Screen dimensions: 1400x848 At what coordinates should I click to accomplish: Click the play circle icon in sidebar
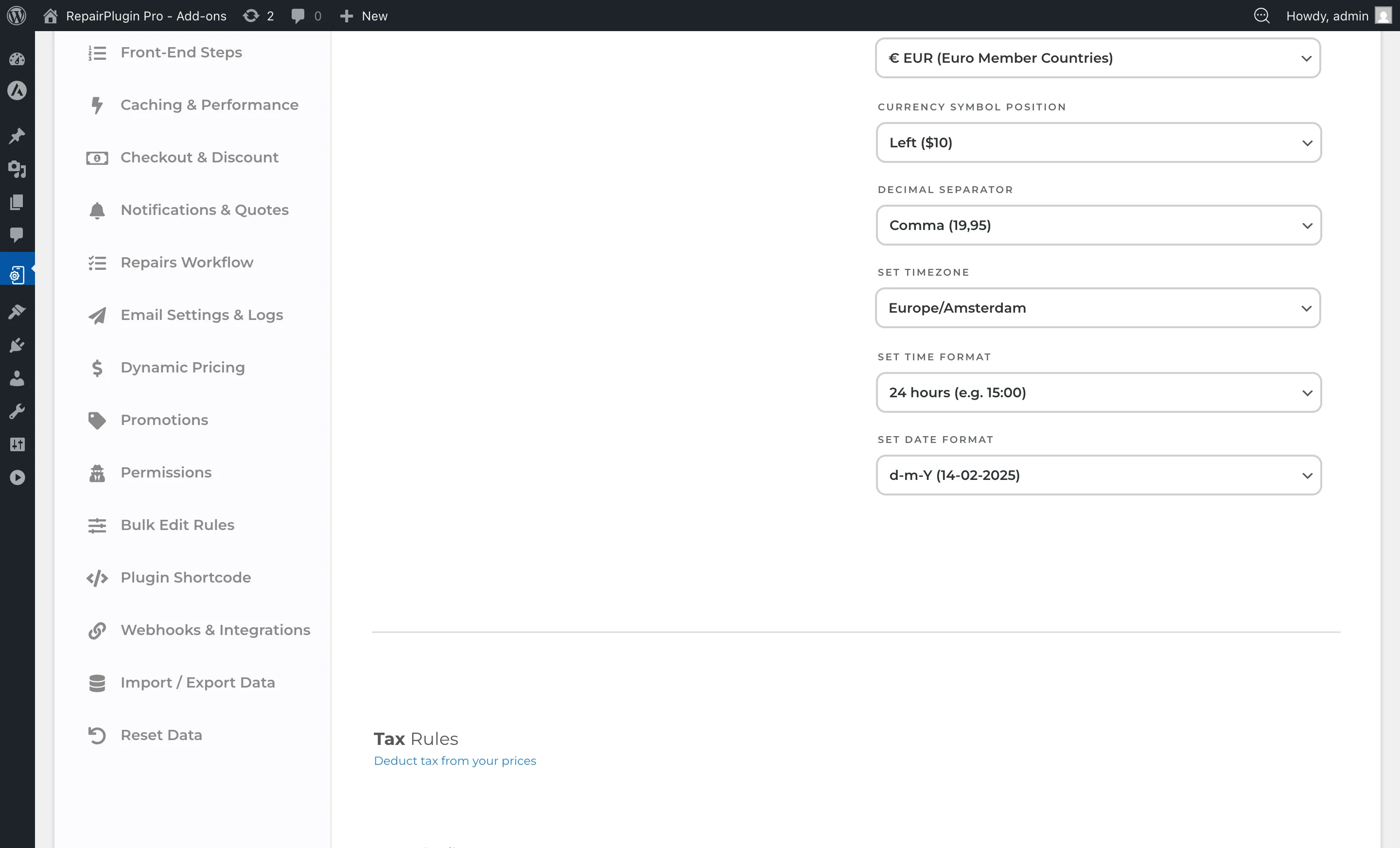(x=17, y=478)
